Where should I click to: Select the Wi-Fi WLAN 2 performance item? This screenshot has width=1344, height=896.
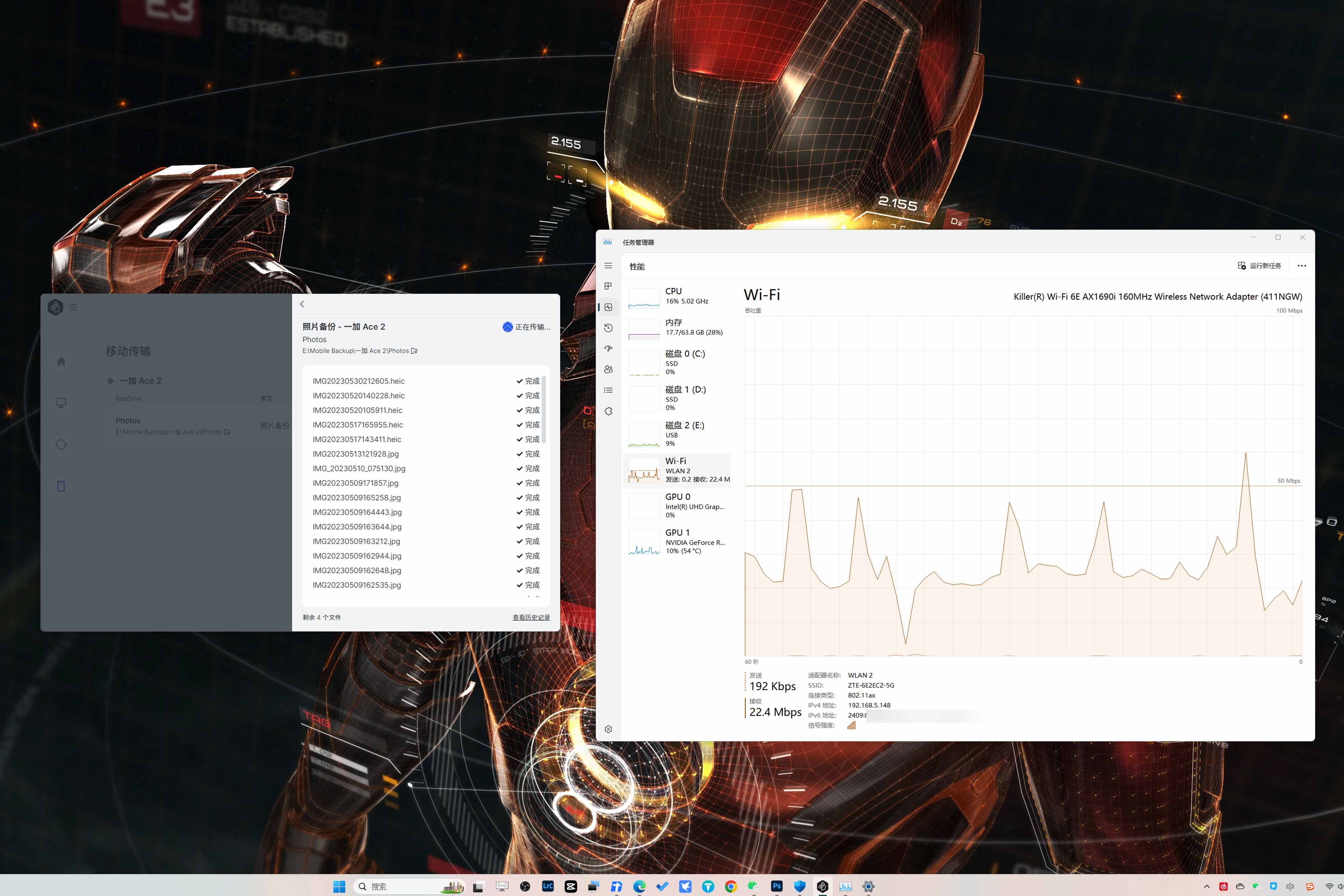(678, 470)
